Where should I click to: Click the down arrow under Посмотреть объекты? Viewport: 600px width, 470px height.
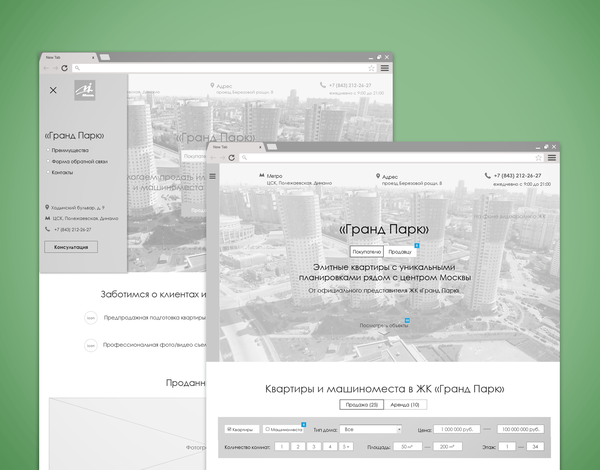pyautogui.click(x=384, y=333)
